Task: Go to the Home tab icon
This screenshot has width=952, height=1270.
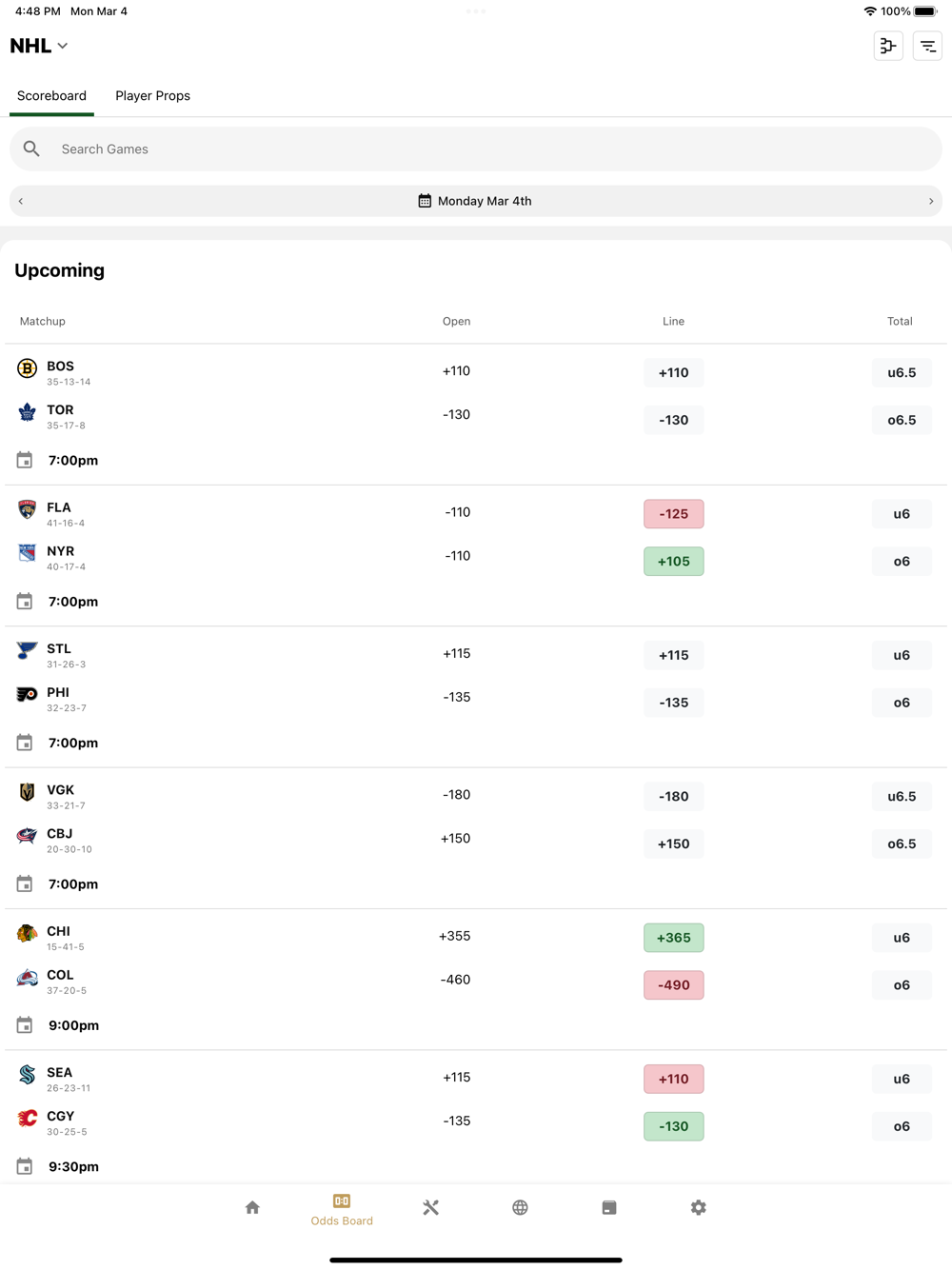Action: (252, 1208)
